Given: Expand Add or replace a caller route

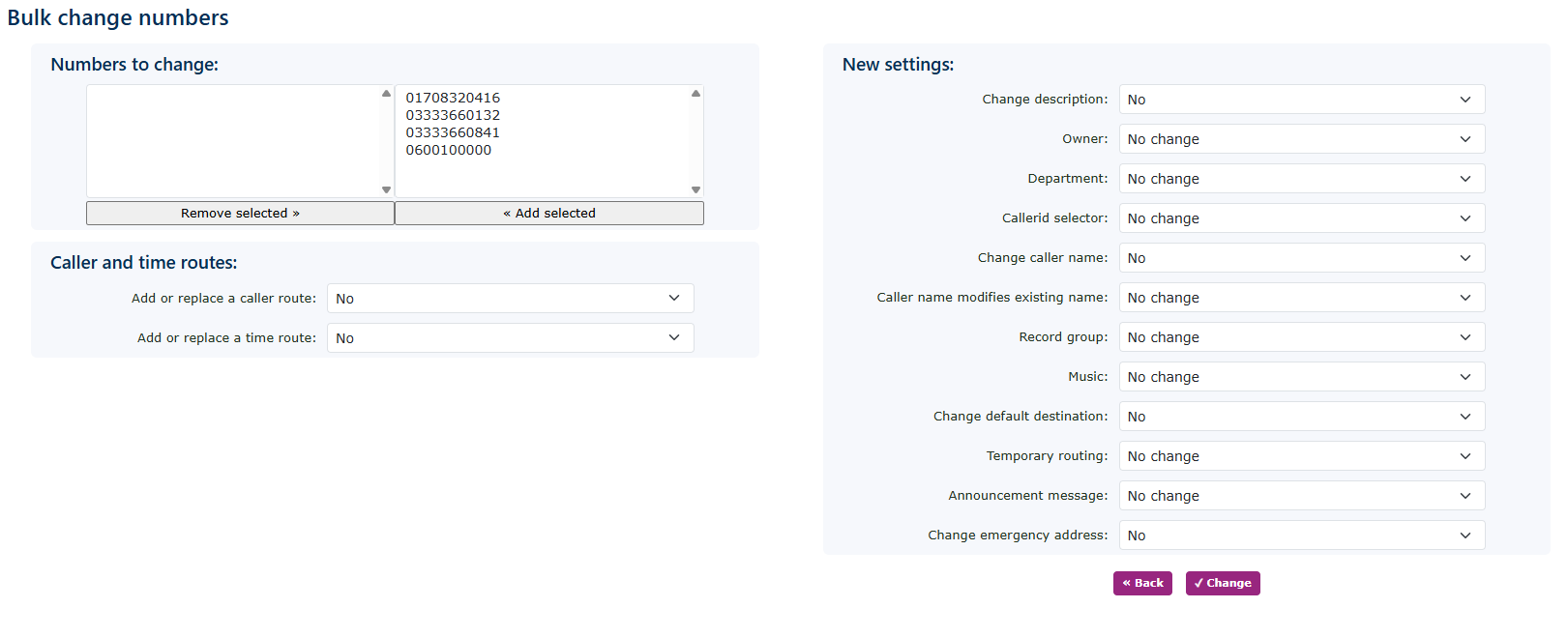Looking at the screenshot, I should (x=510, y=299).
